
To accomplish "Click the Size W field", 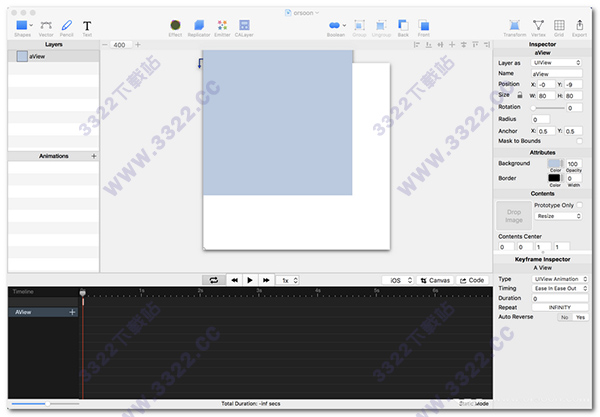I will 546,96.
